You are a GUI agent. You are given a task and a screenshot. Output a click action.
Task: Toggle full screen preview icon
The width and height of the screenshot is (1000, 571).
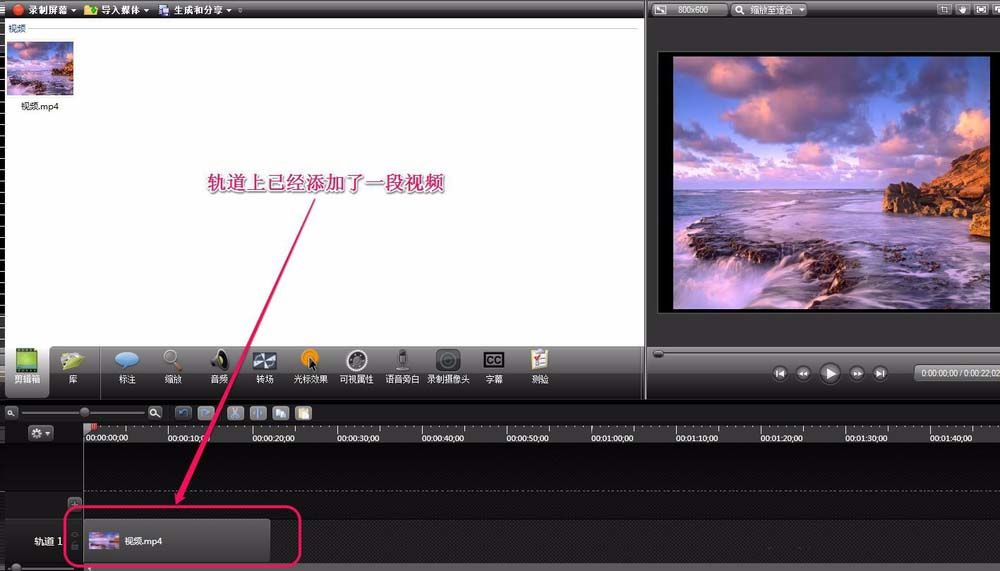click(981, 10)
